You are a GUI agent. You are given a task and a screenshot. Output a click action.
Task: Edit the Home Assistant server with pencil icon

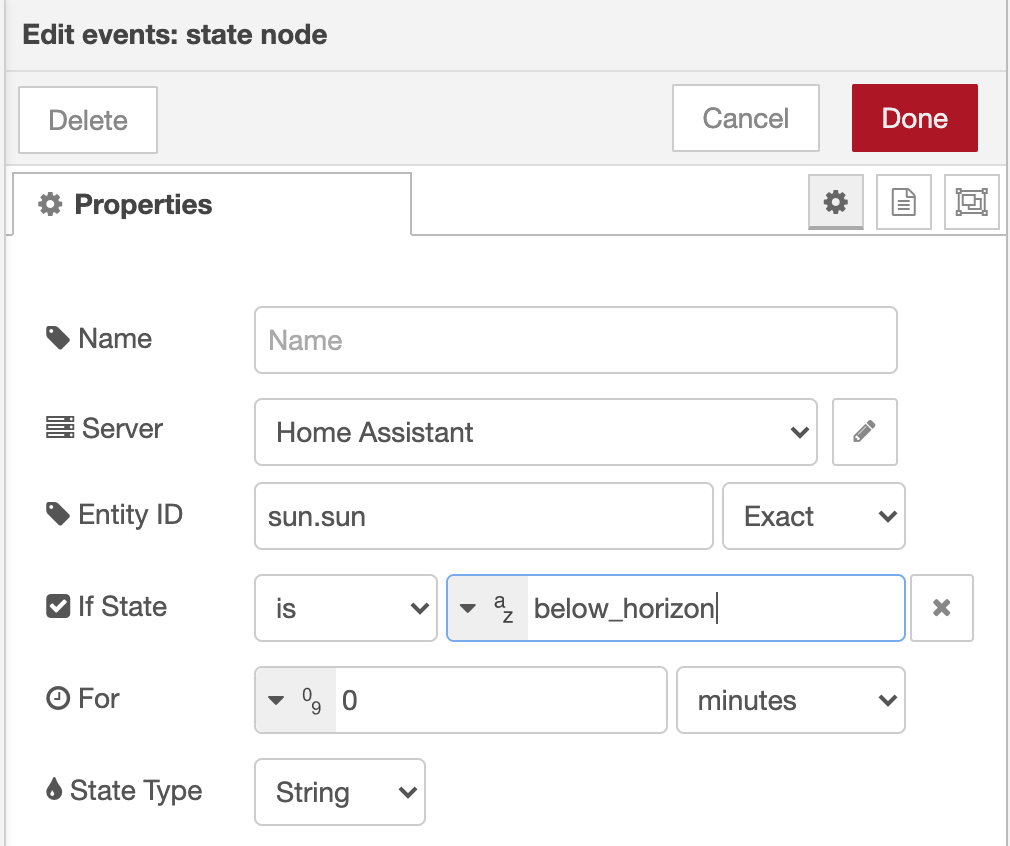[864, 432]
